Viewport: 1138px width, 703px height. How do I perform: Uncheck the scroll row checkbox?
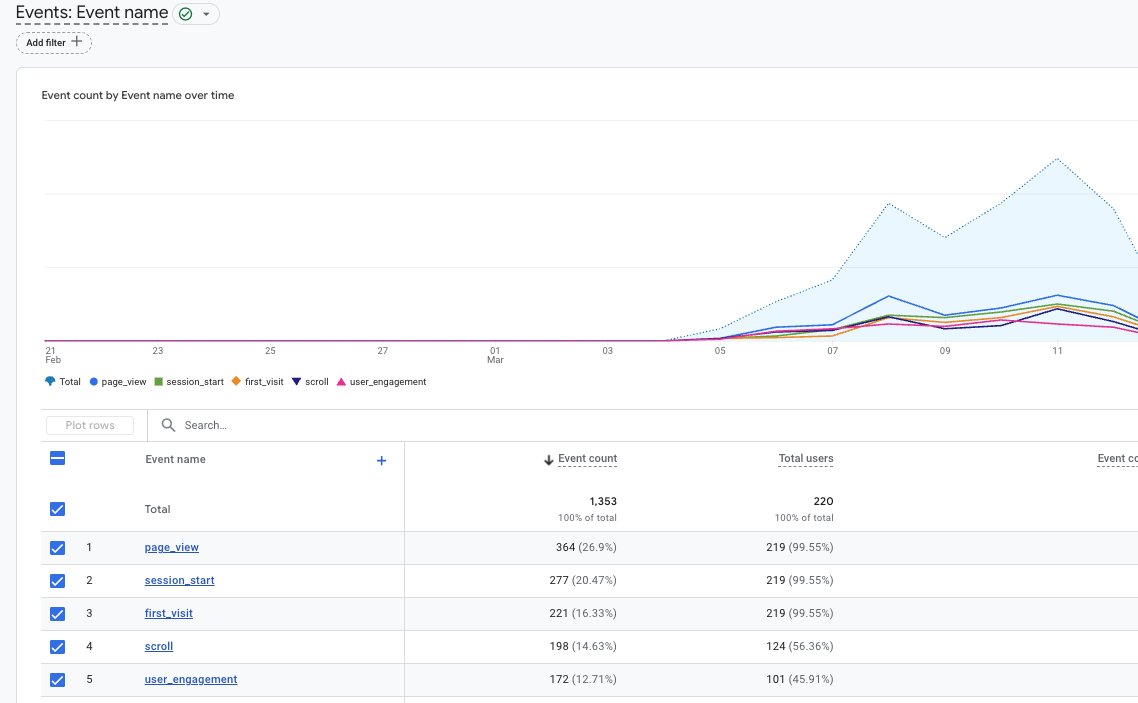pyautogui.click(x=57, y=647)
